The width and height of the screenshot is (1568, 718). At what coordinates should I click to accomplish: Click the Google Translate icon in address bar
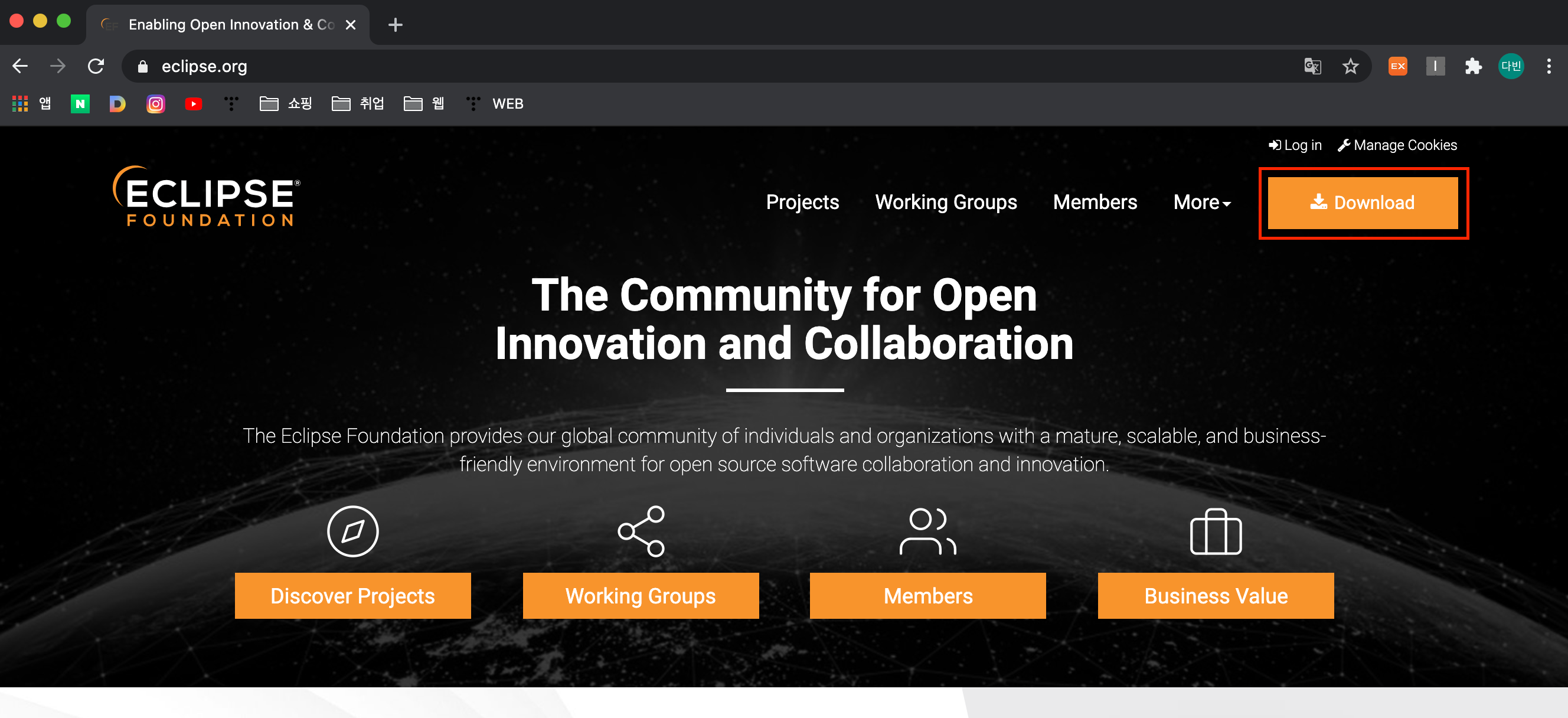[x=1312, y=66]
